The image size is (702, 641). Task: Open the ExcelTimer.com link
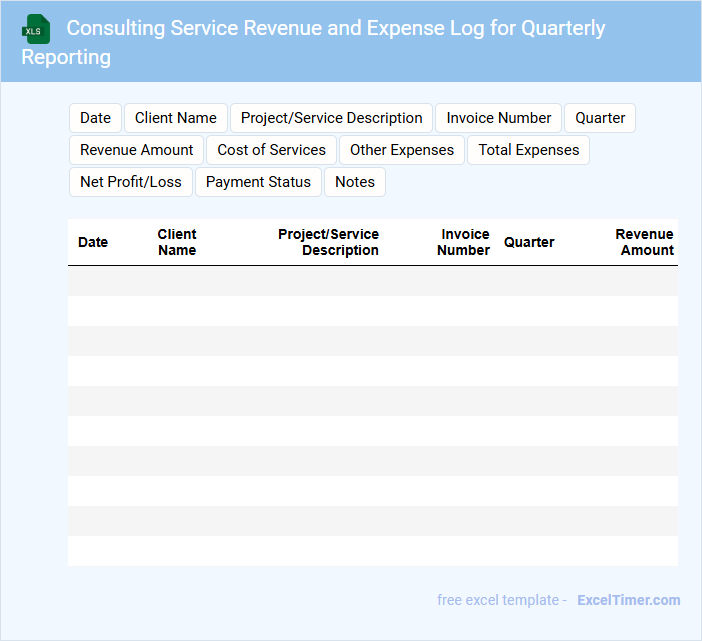628,600
